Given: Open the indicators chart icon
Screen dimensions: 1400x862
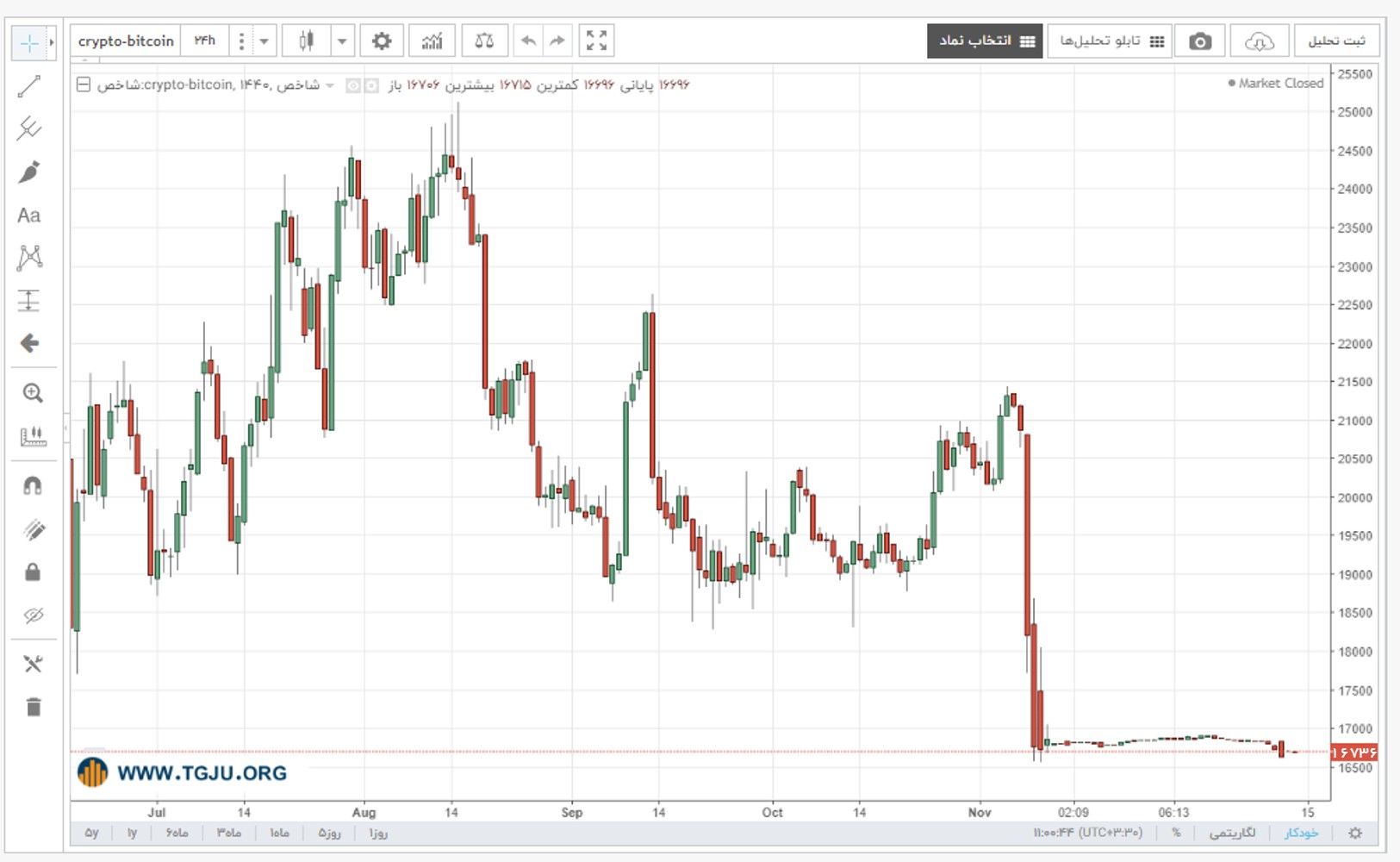Looking at the screenshot, I should point(432,41).
